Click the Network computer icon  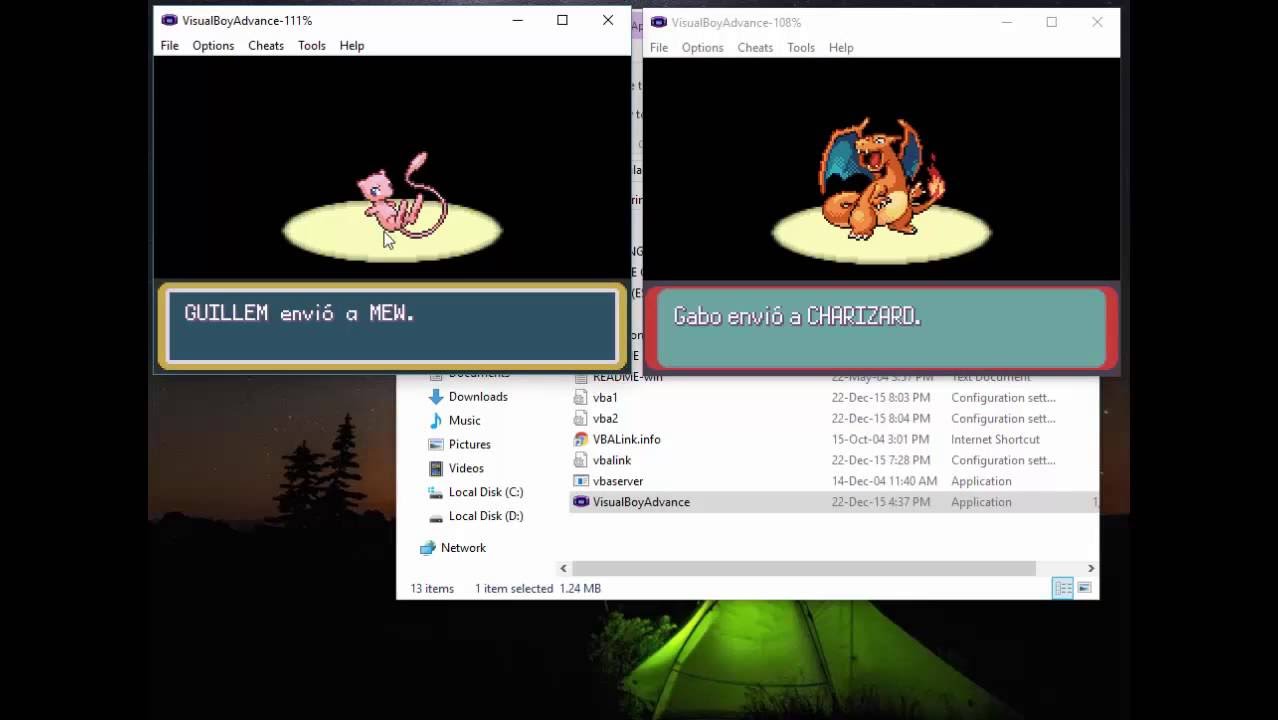[428, 548]
